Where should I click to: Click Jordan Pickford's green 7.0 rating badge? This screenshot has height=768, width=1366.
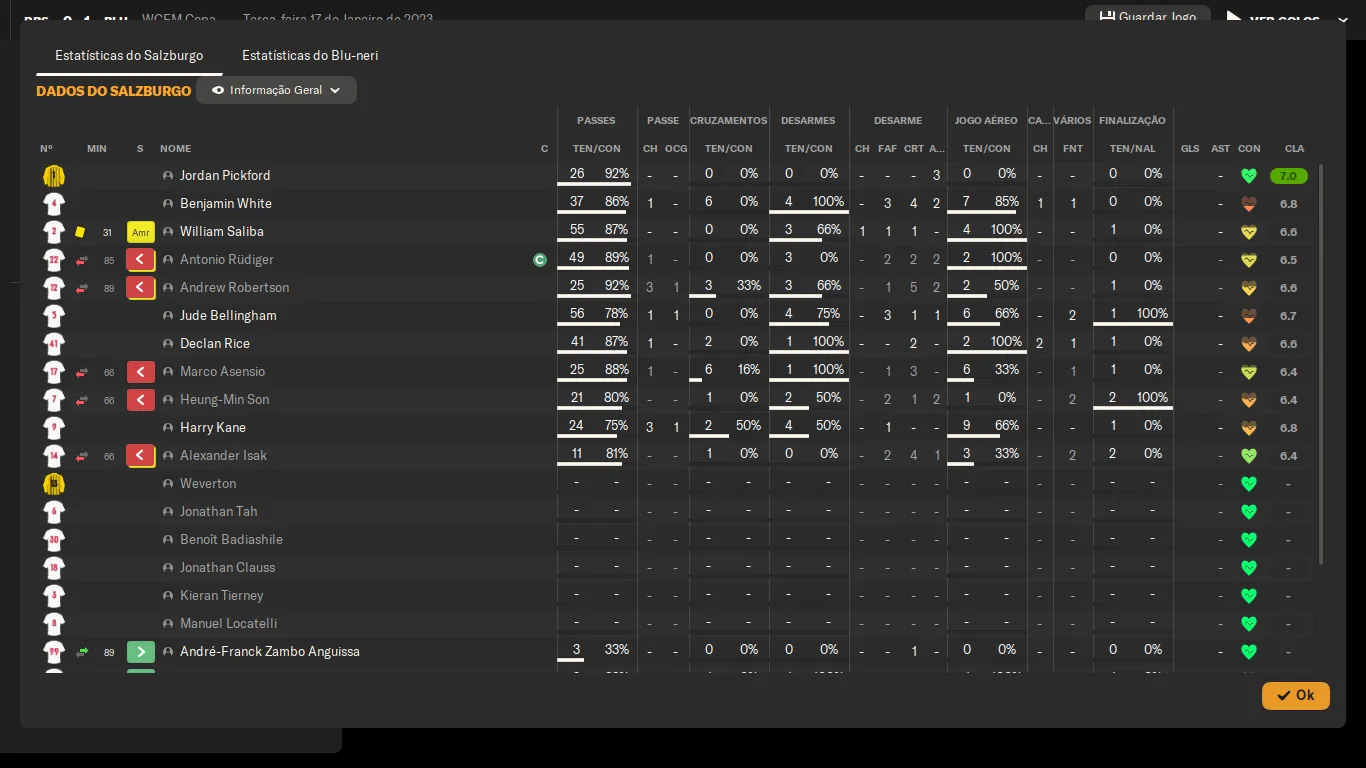(x=1288, y=176)
